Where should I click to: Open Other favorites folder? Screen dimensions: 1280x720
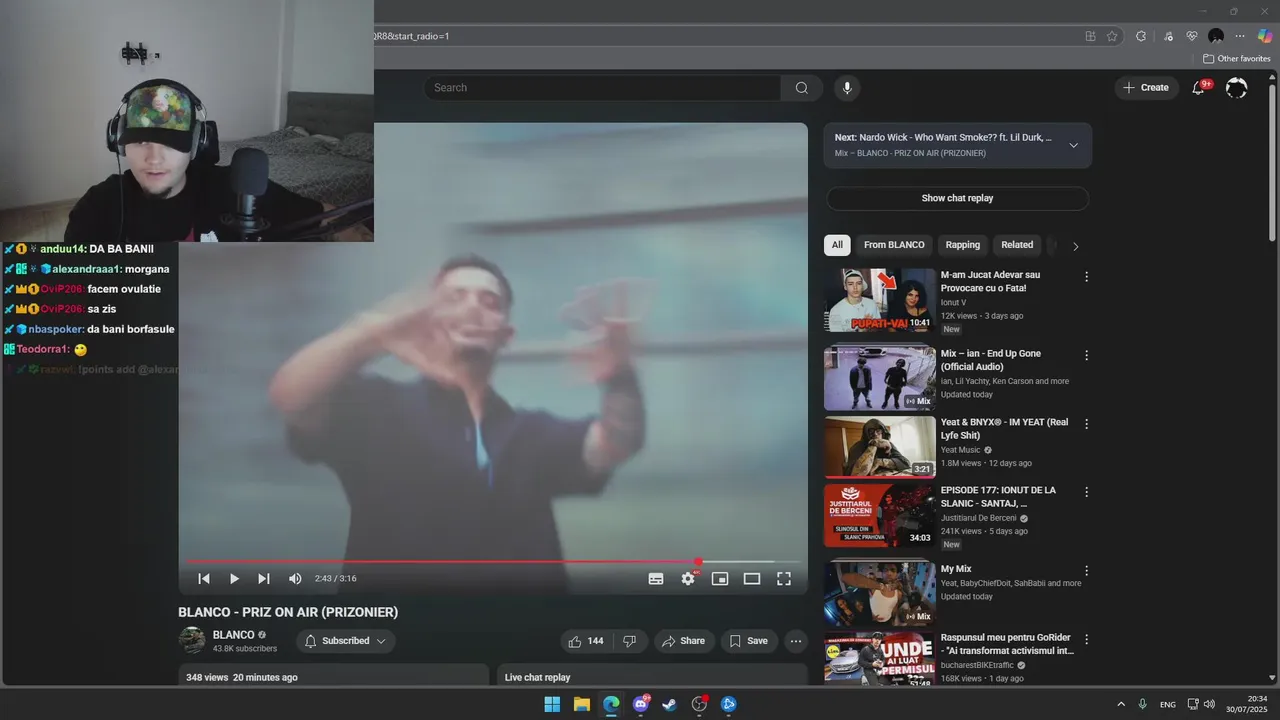(x=1237, y=59)
